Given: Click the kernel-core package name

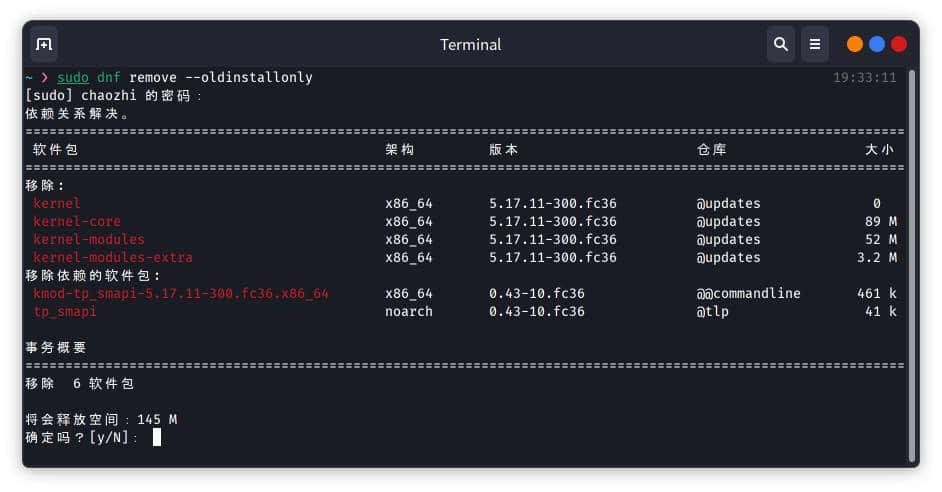Looking at the screenshot, I should pos(77,221).
